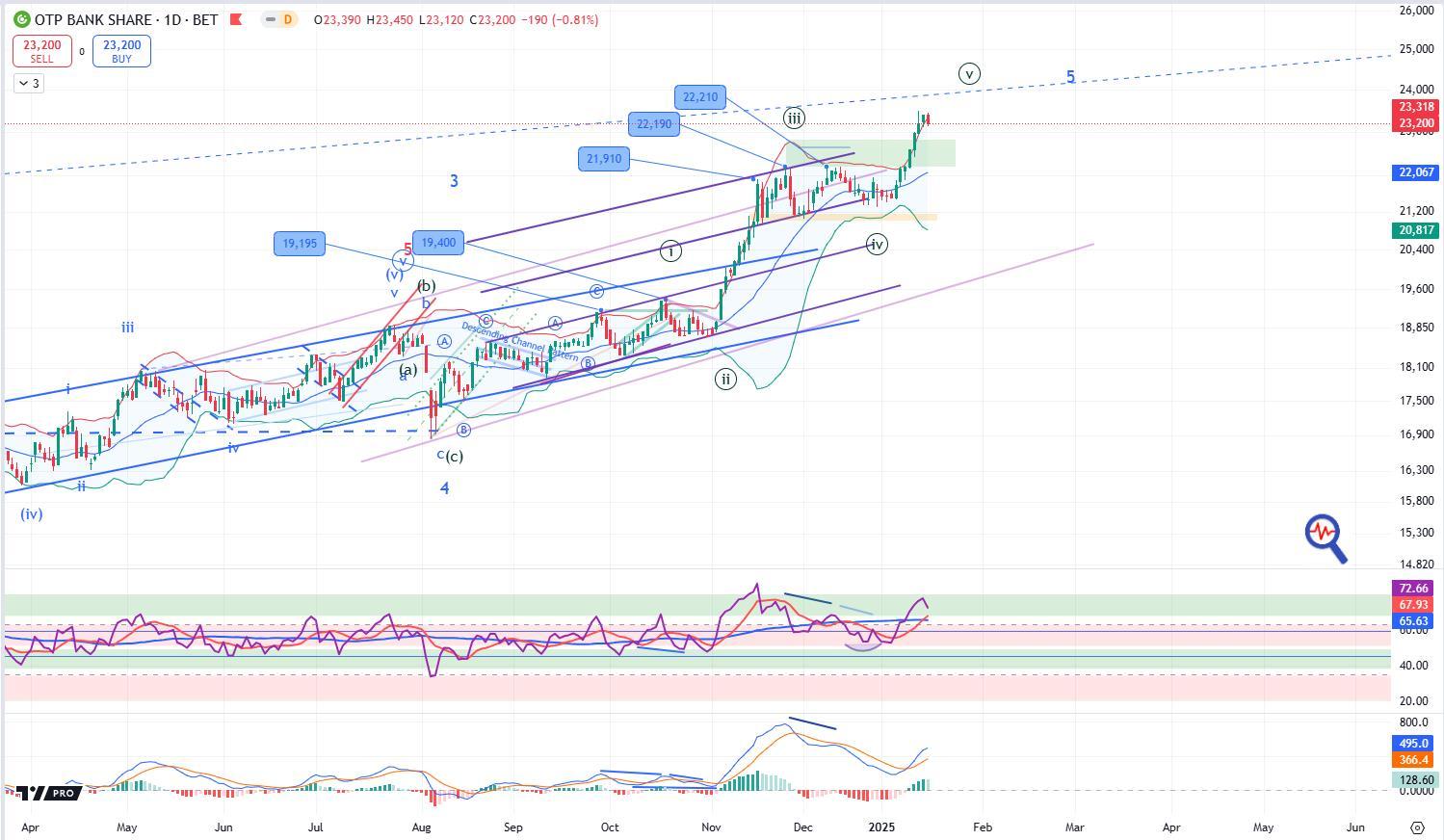Viewport: 1444px width, 840px height.
Task: Click the green OTP Bank symbol logo
Action: click(x=21, y=19)
